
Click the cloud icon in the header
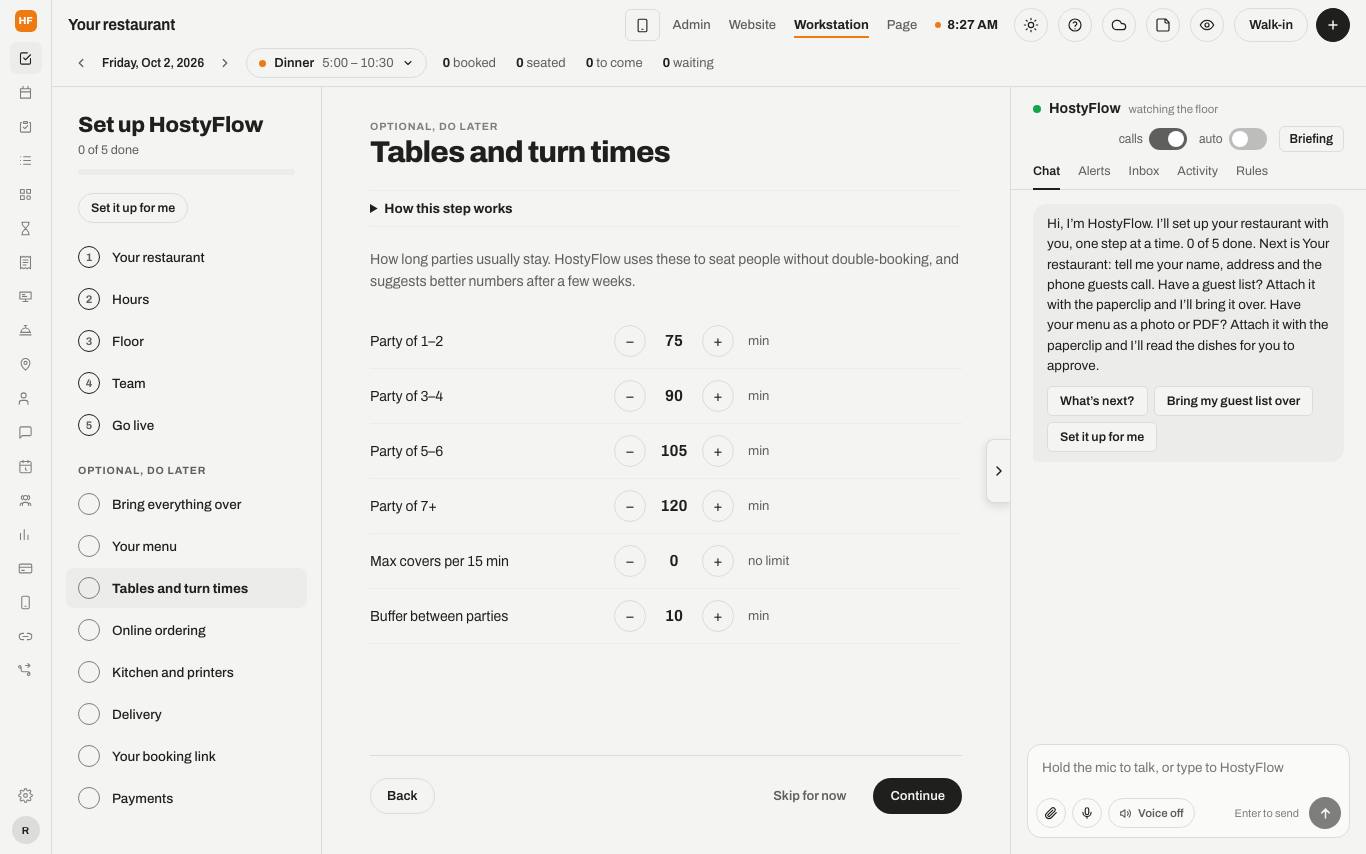(1119, 25)
